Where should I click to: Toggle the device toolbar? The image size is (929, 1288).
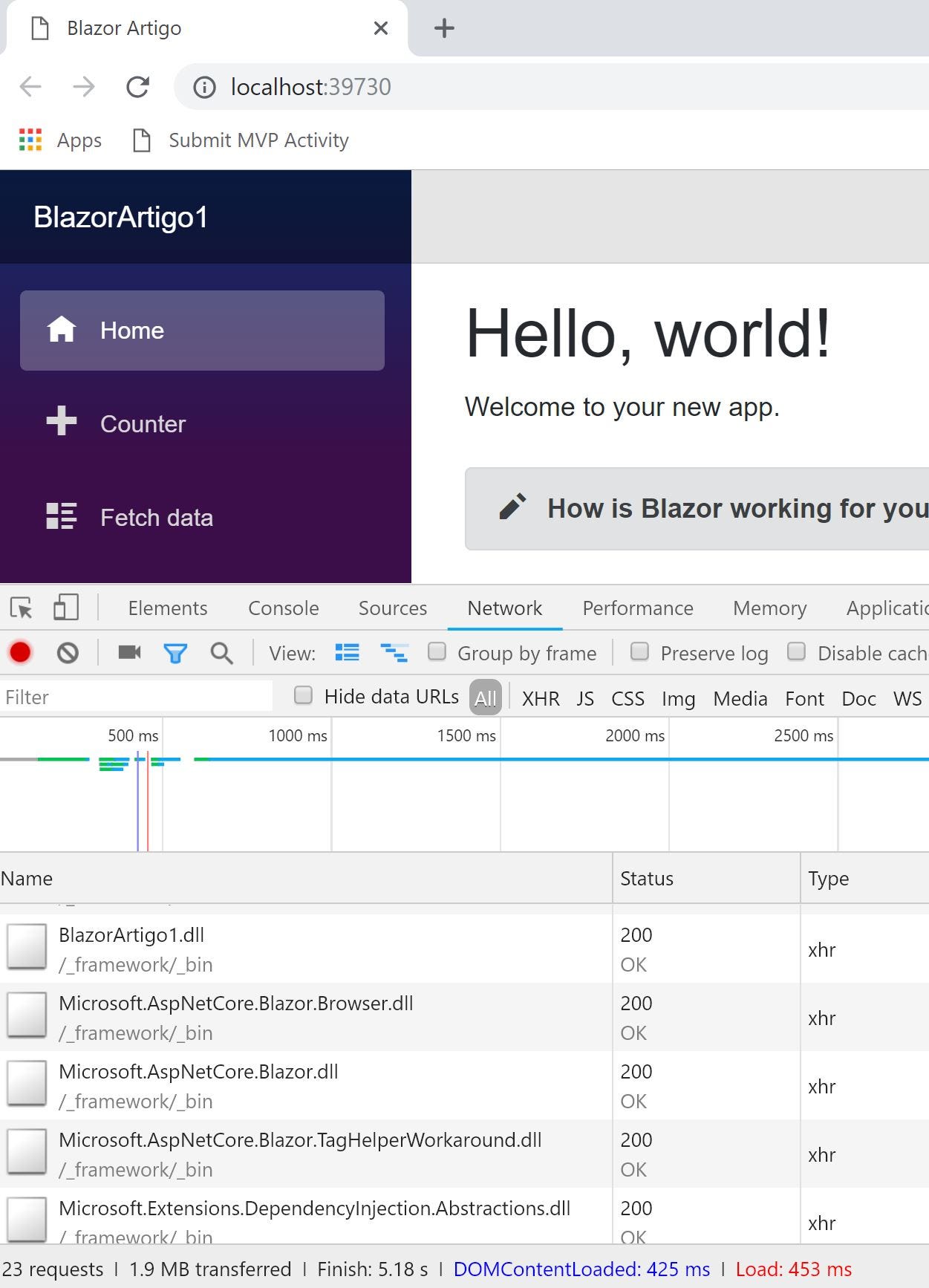point(66,608)
